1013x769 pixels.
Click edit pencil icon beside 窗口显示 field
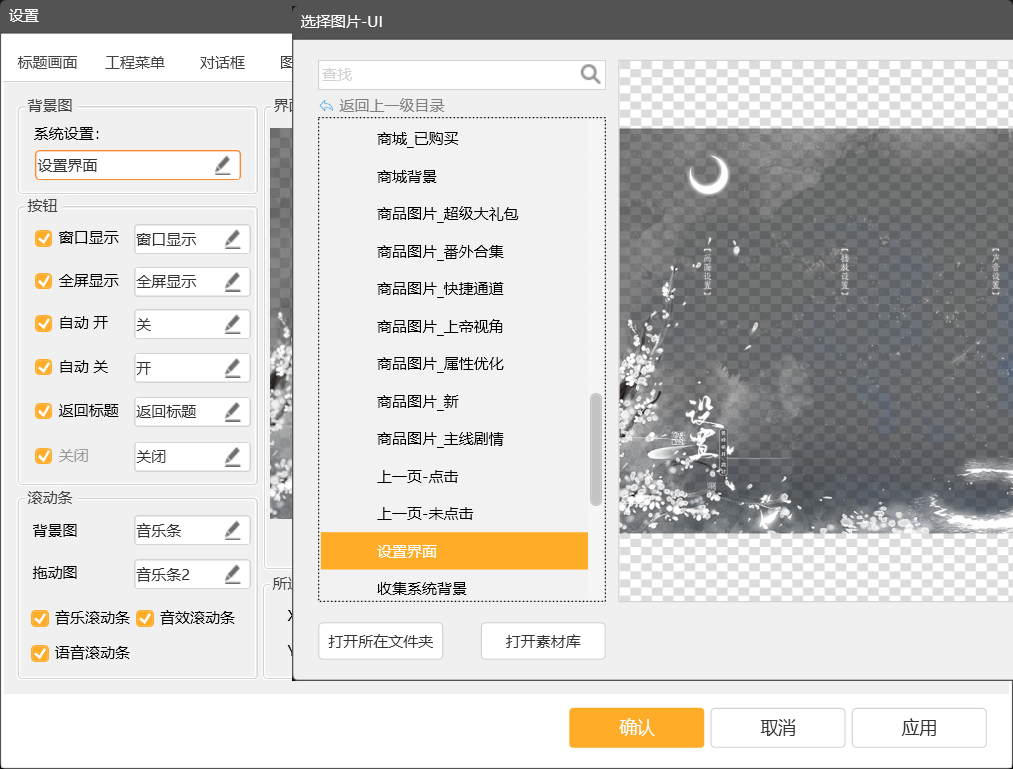[x=232, y=239]
